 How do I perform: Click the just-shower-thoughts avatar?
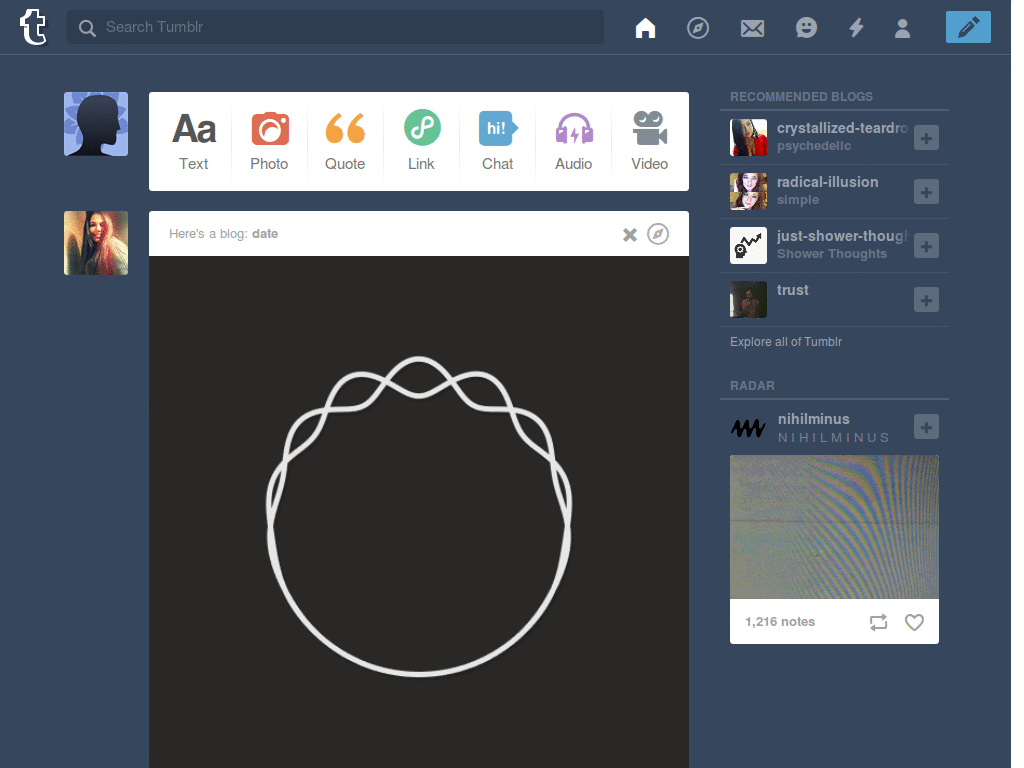pos(748,246)
